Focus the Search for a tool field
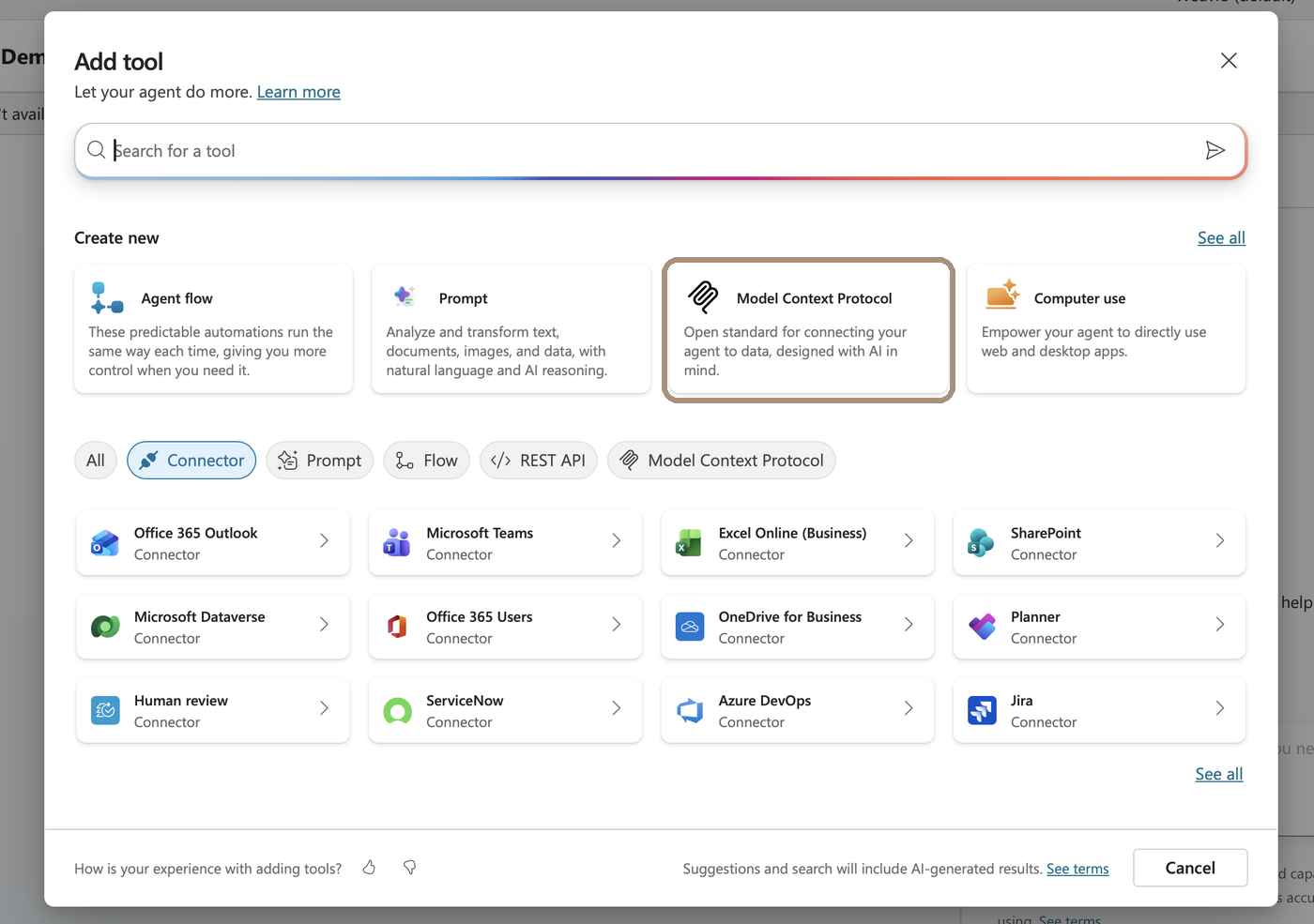Image resolution: width=1314 pixels, height=924 pixels. 661,150
